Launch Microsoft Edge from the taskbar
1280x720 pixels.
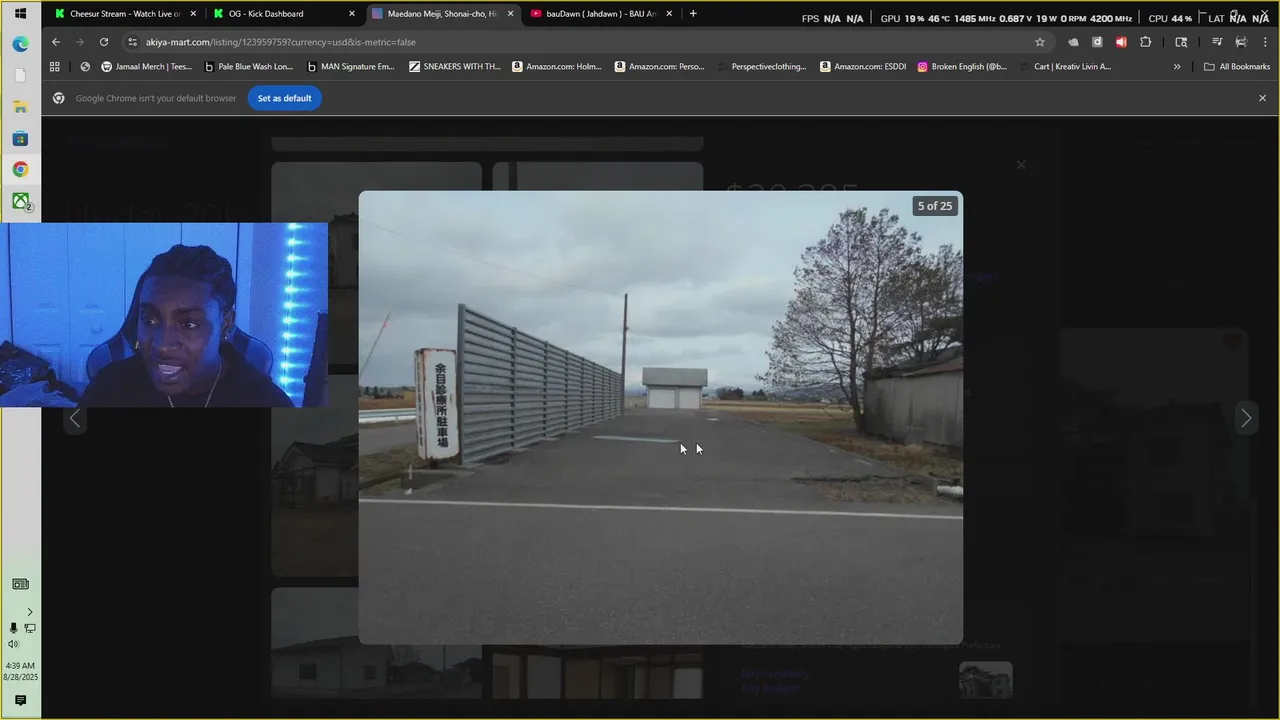click(20, 44)
